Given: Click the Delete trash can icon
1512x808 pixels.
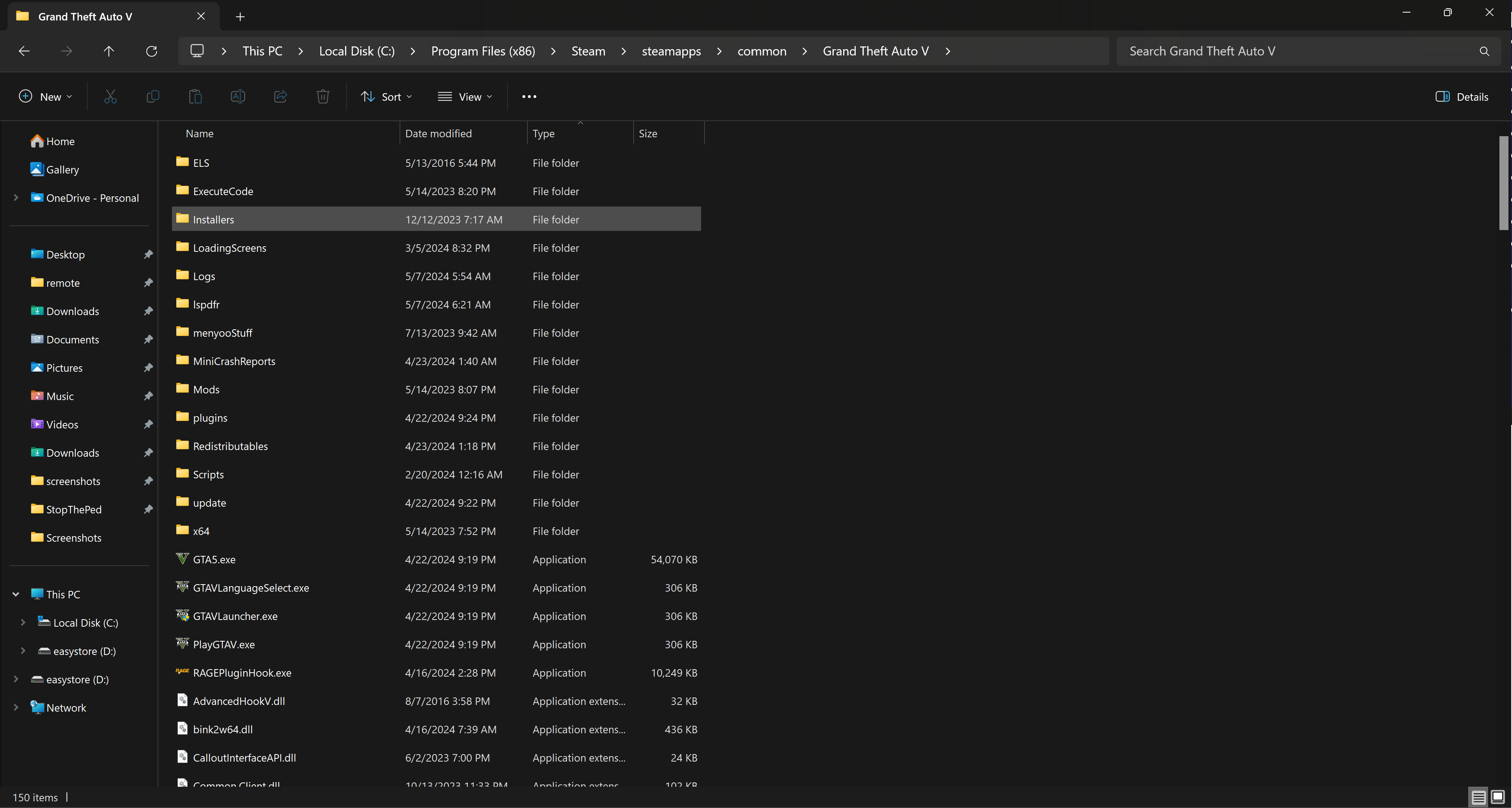Looking at the screenshot, I should (x=323, y=97).
